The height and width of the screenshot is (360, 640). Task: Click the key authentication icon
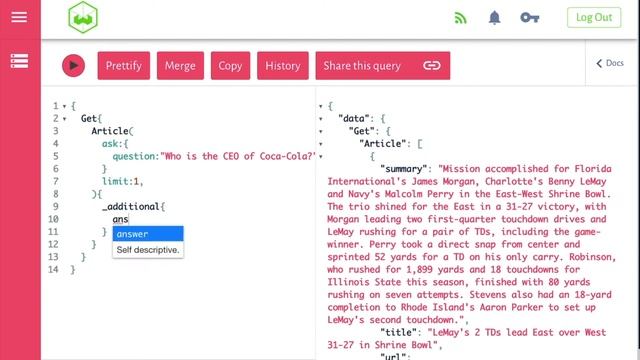pos(529,18)
